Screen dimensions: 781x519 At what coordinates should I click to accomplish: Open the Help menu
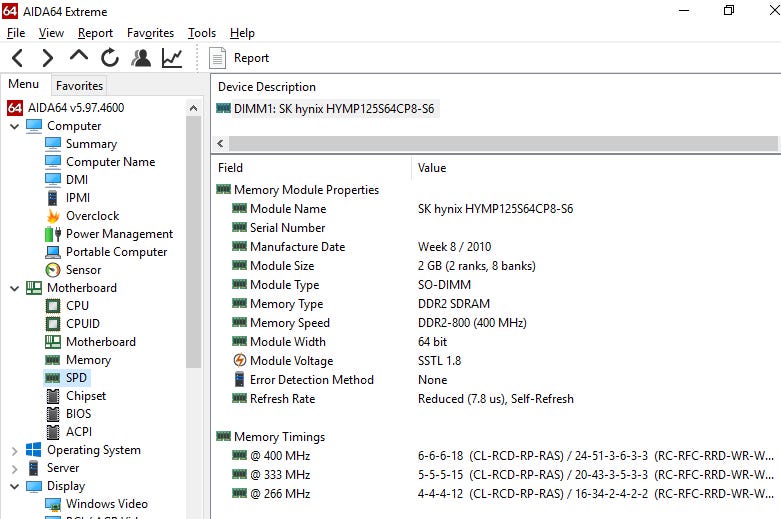pyautogui.click(x=242, y=33)
